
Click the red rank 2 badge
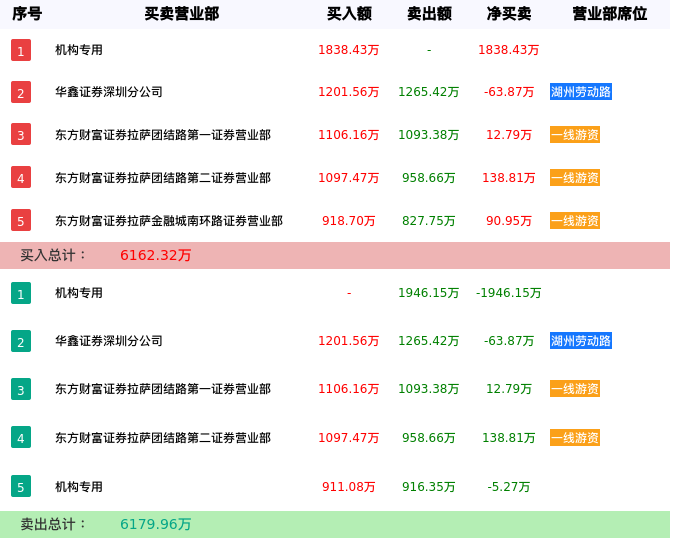[21, 92]
